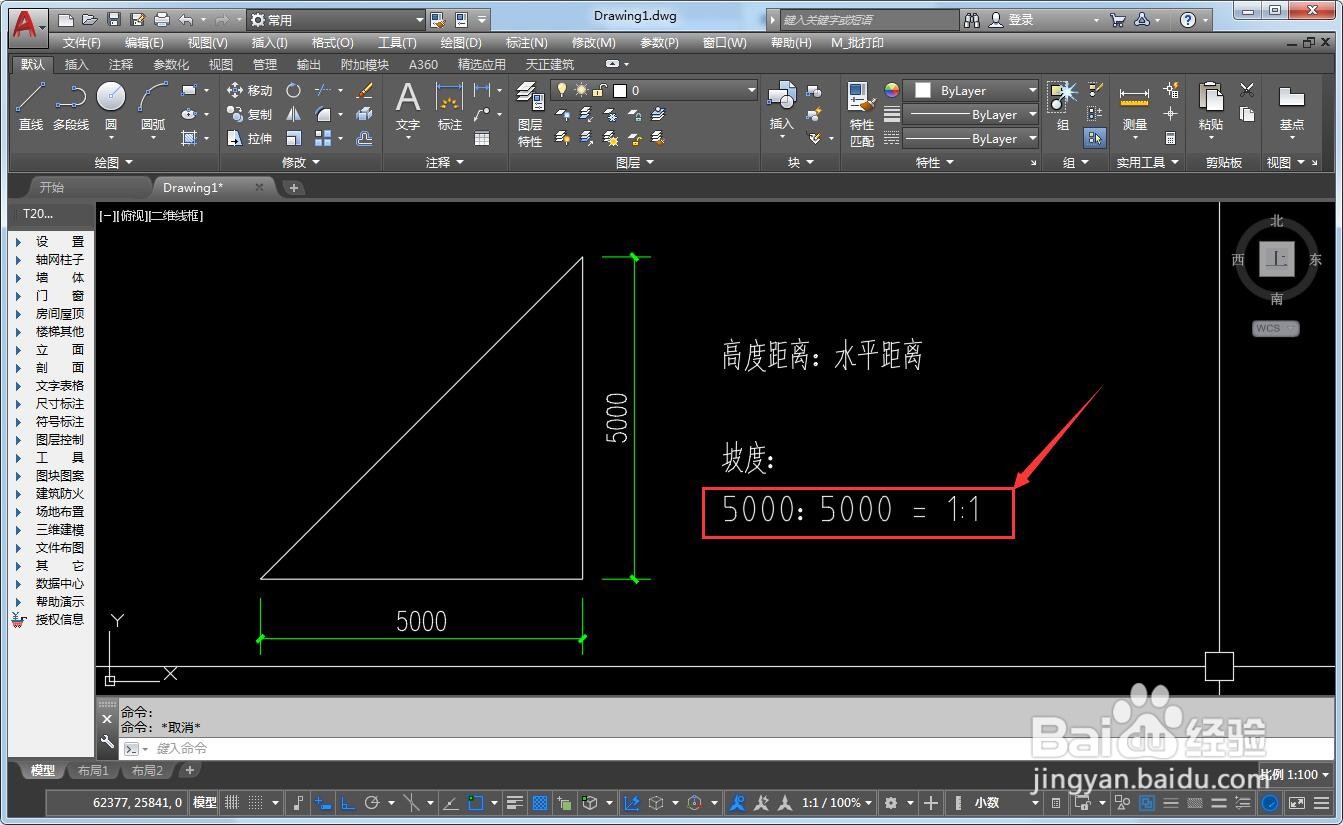Toggle transparency display in status bar
Image resolution: width=1343 pixels, height=825 pixels.
click(x=540, y=802)
